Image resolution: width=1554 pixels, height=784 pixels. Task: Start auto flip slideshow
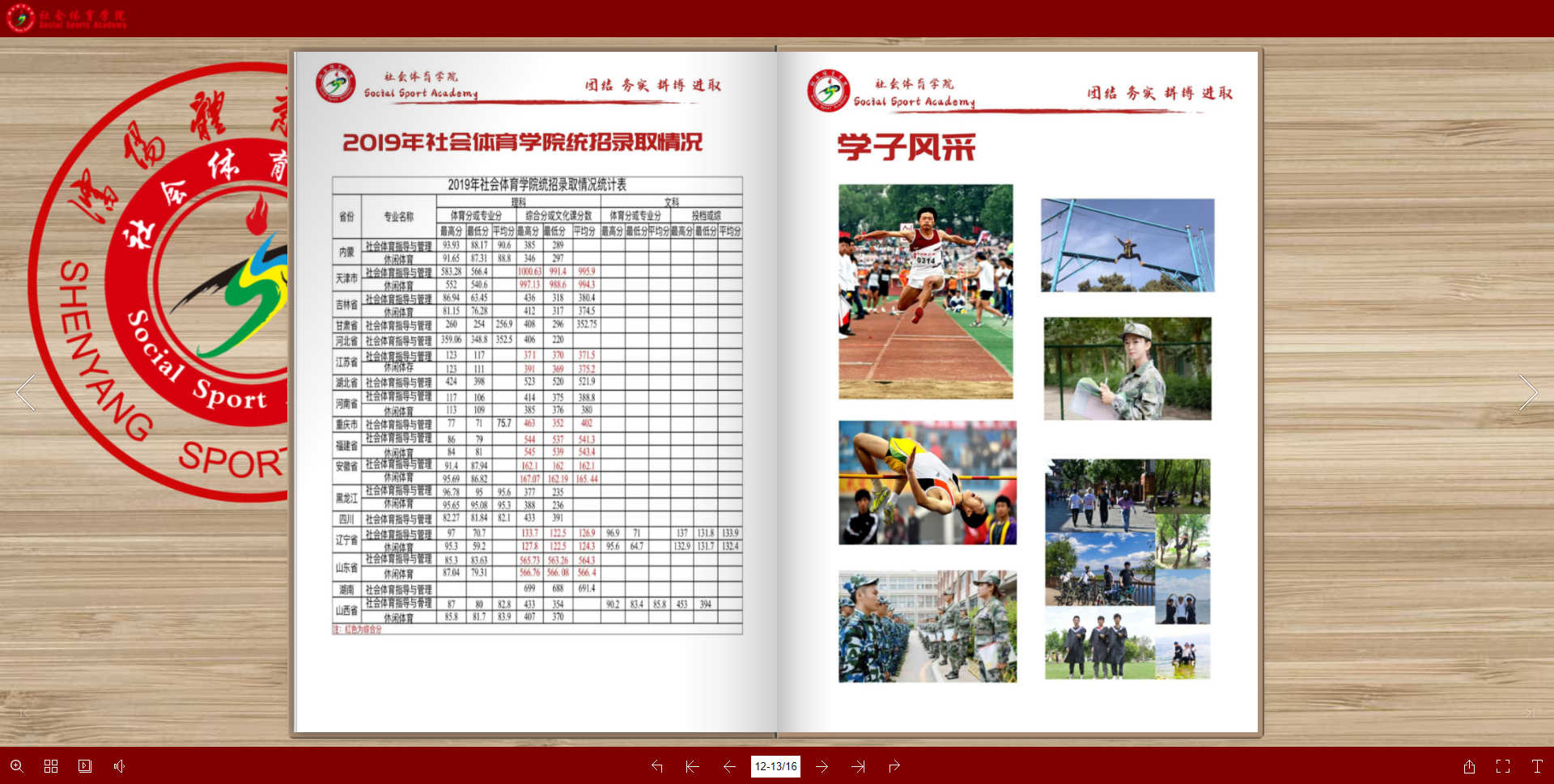click(x=85, y=766)
